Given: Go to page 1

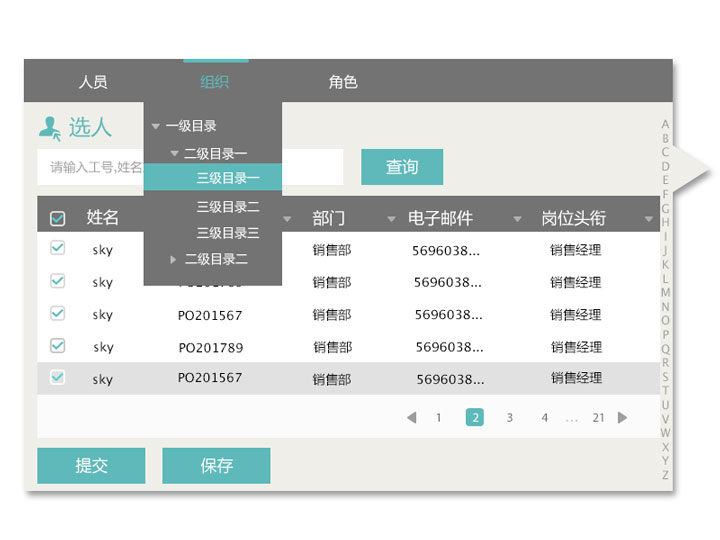Looking at the screenshot, I should pos(439,418).
